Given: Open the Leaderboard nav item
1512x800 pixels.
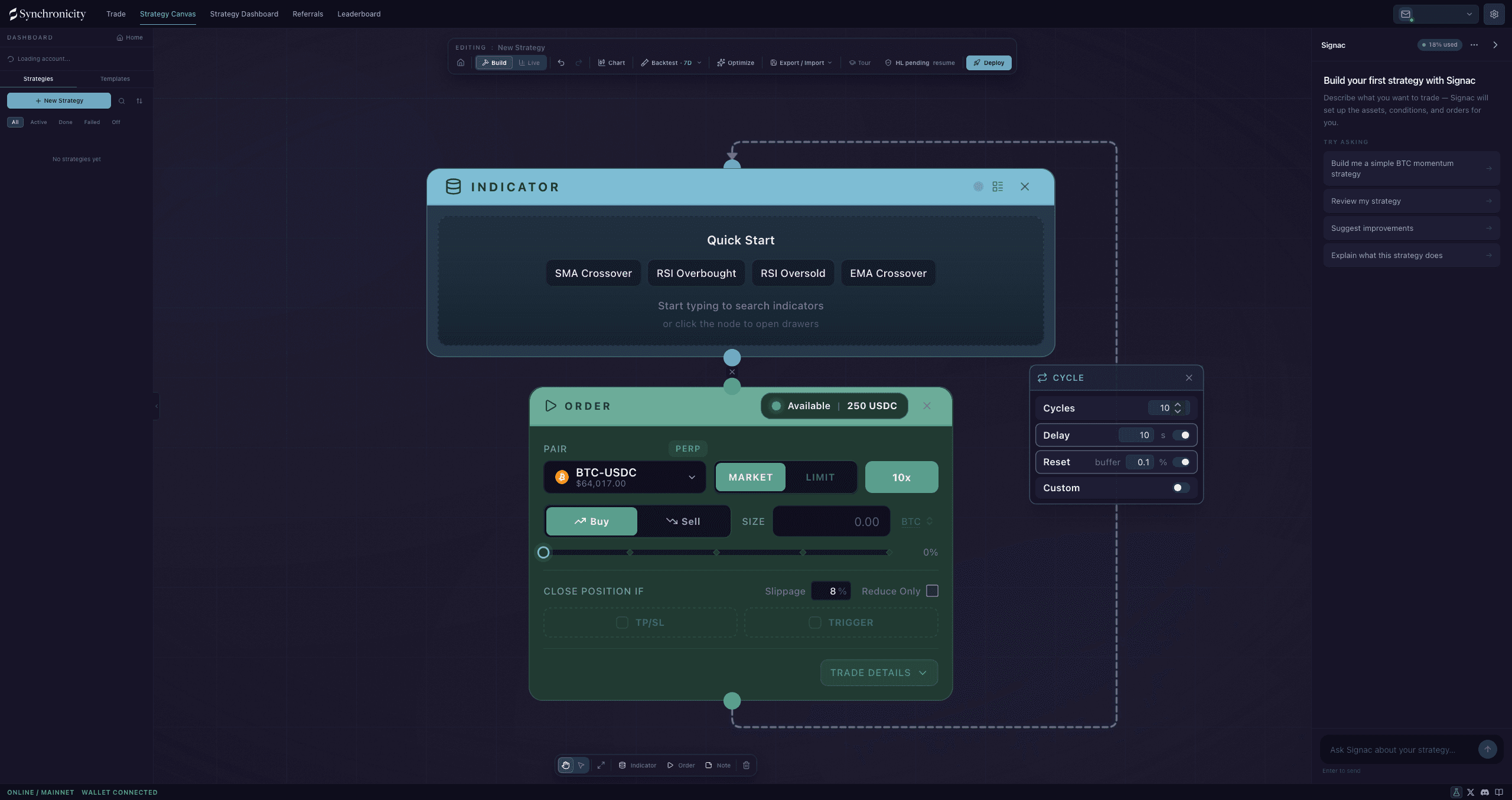Looking at the screenshot, I should point(359,14).
